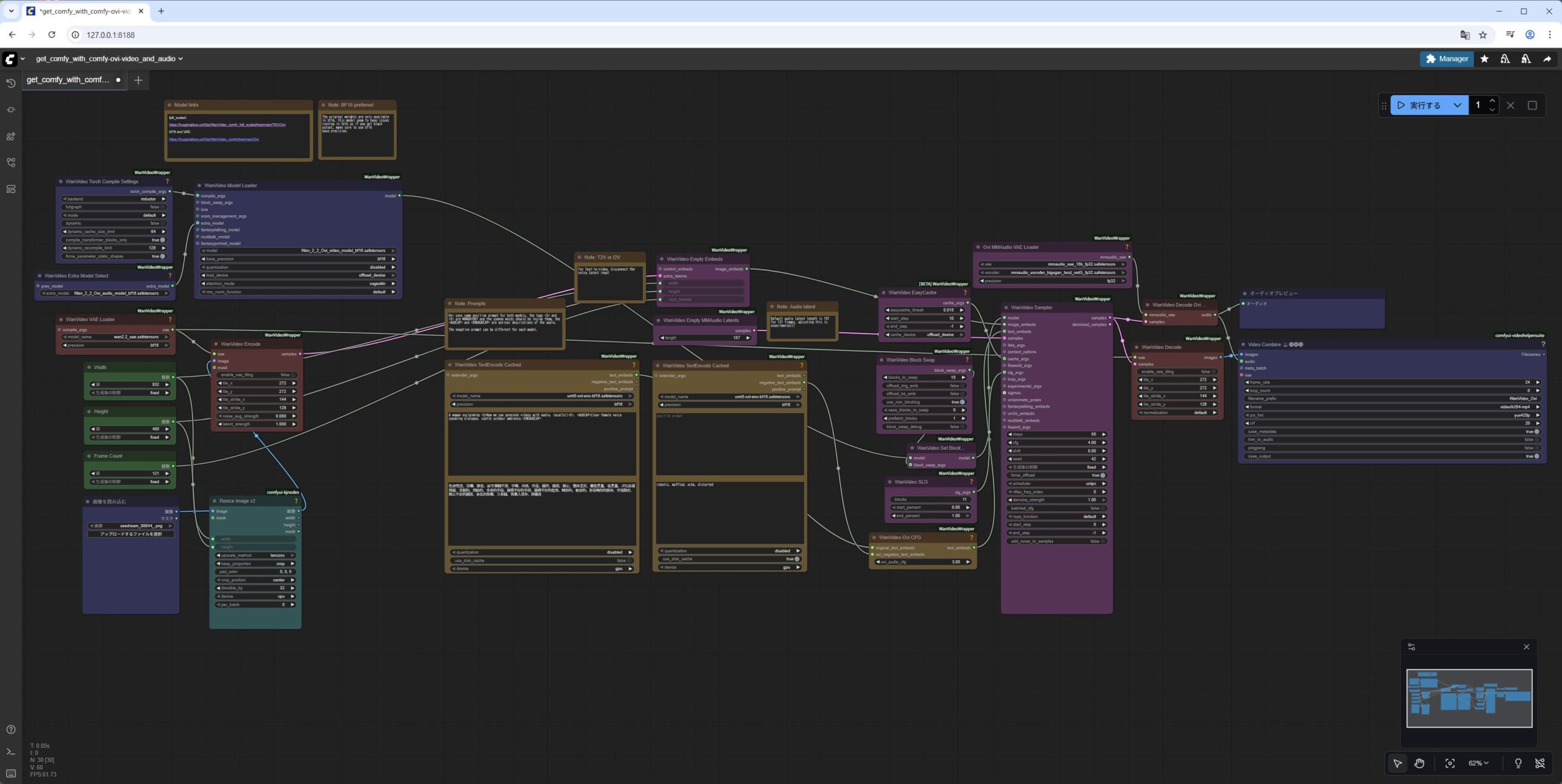The height and width of the screenshot is (784, 1562).
Task: Click the upload file button in image loader
Action: click(131, 534)
